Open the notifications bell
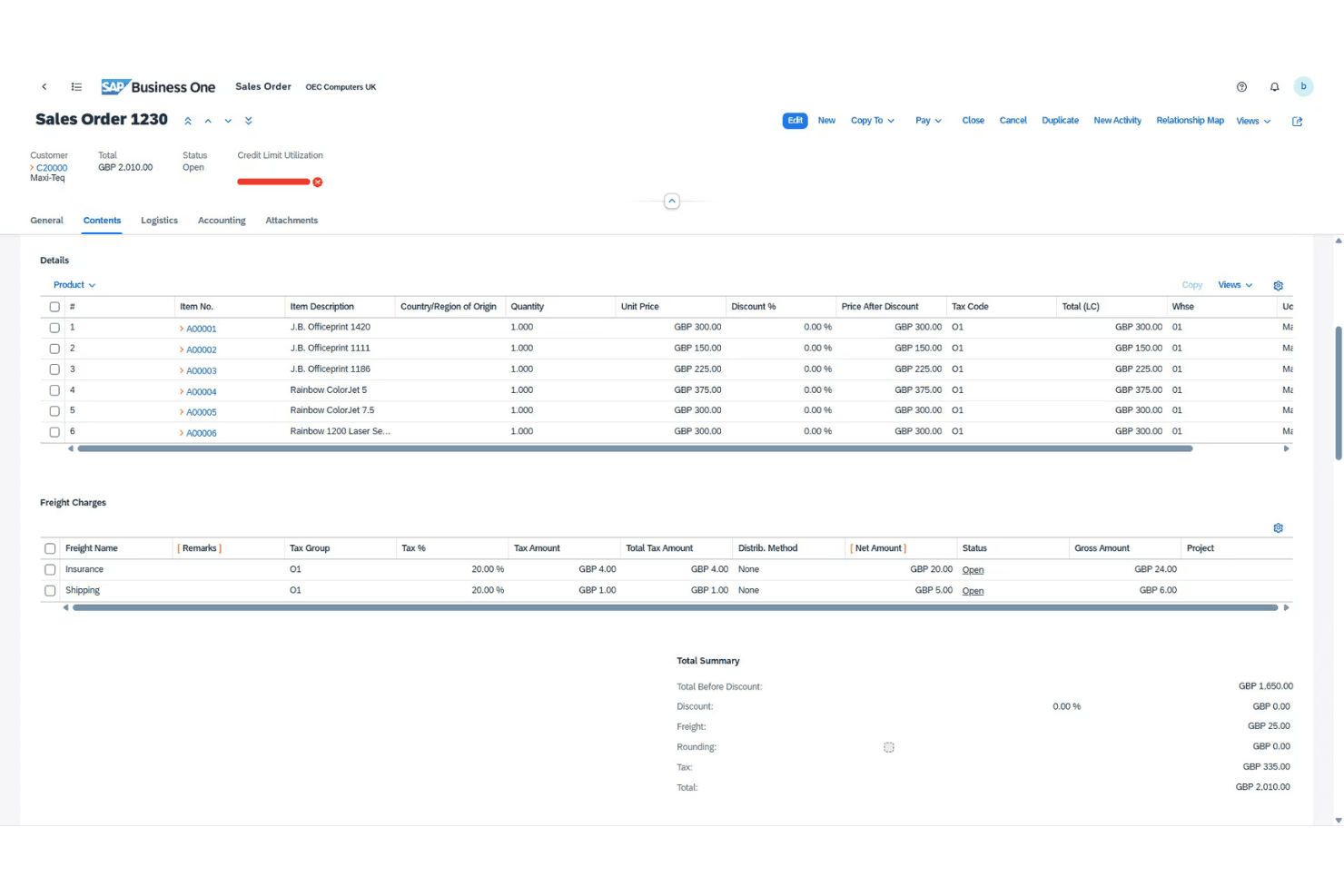The width and height of the screenshot is (1344, 896). [1274, 87]
